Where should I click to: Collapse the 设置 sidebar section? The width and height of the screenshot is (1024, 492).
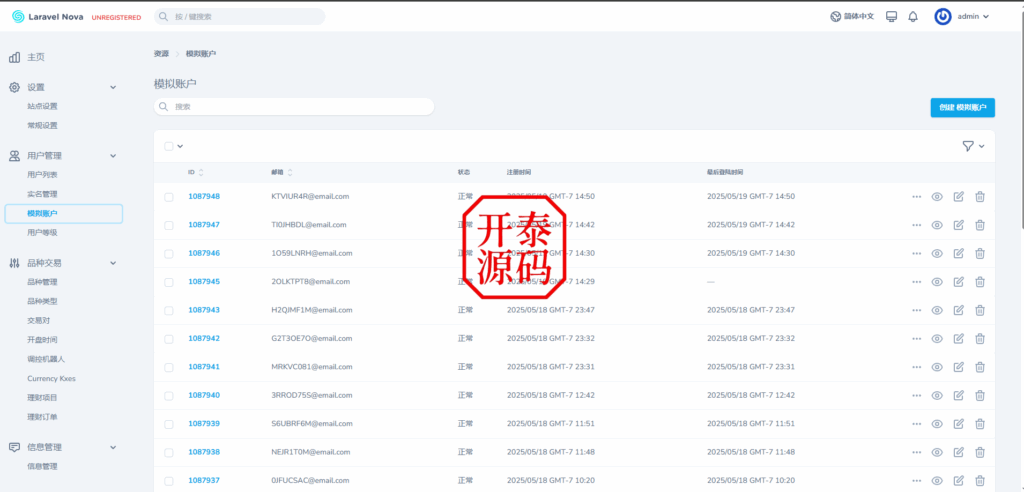[112, 87]
